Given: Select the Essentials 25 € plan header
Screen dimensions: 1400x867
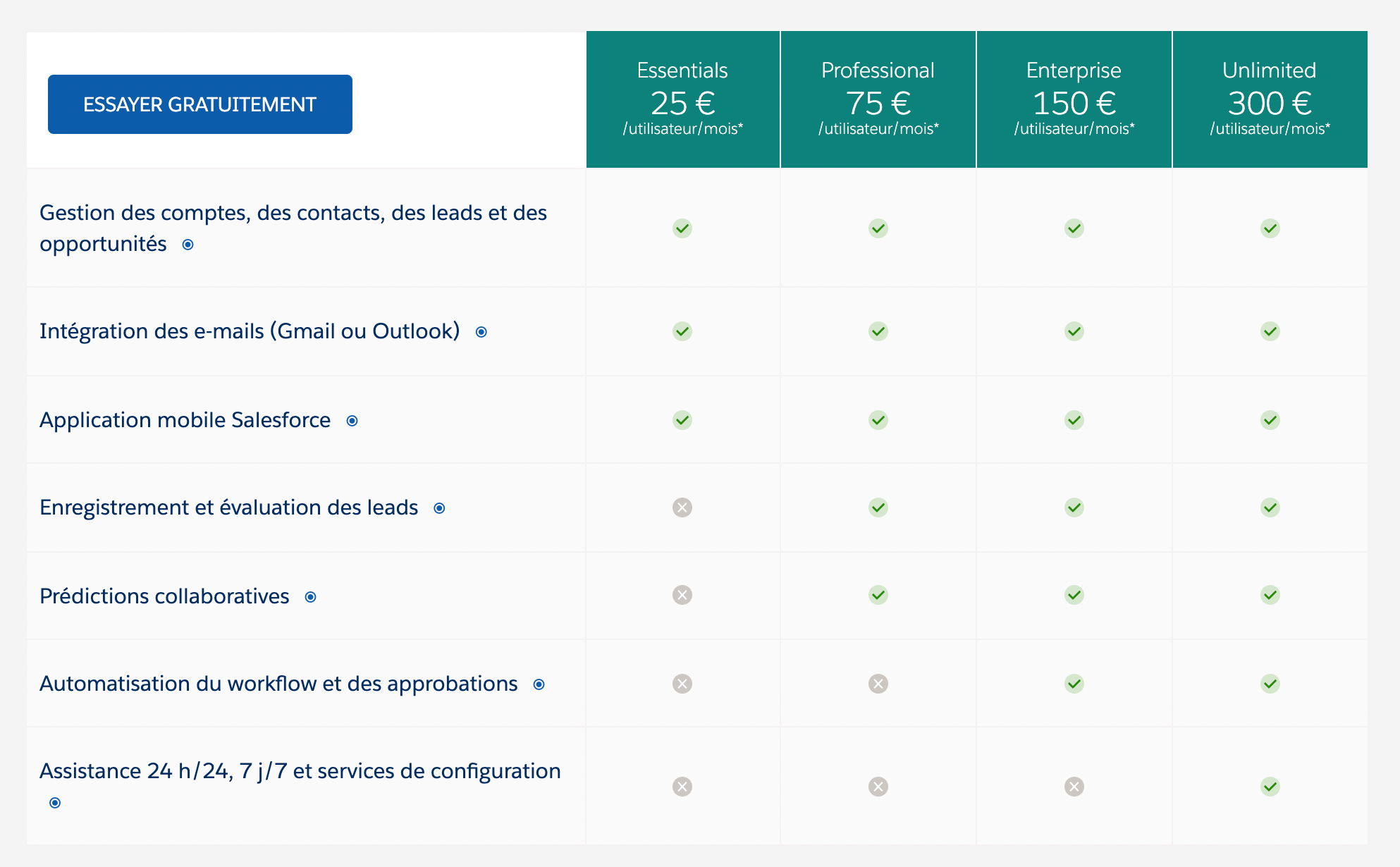Looking at the screenshot, I should [683, 99].
